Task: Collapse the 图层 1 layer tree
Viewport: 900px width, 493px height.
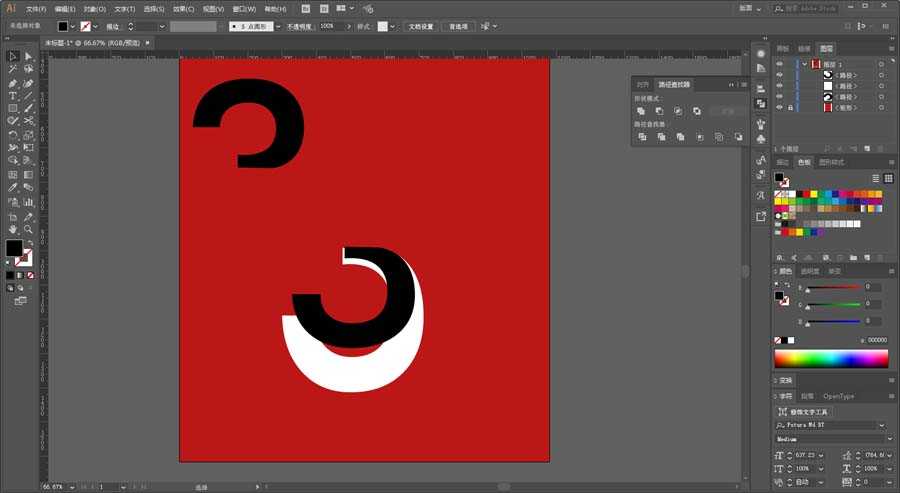Action: [x=804, y=64]
